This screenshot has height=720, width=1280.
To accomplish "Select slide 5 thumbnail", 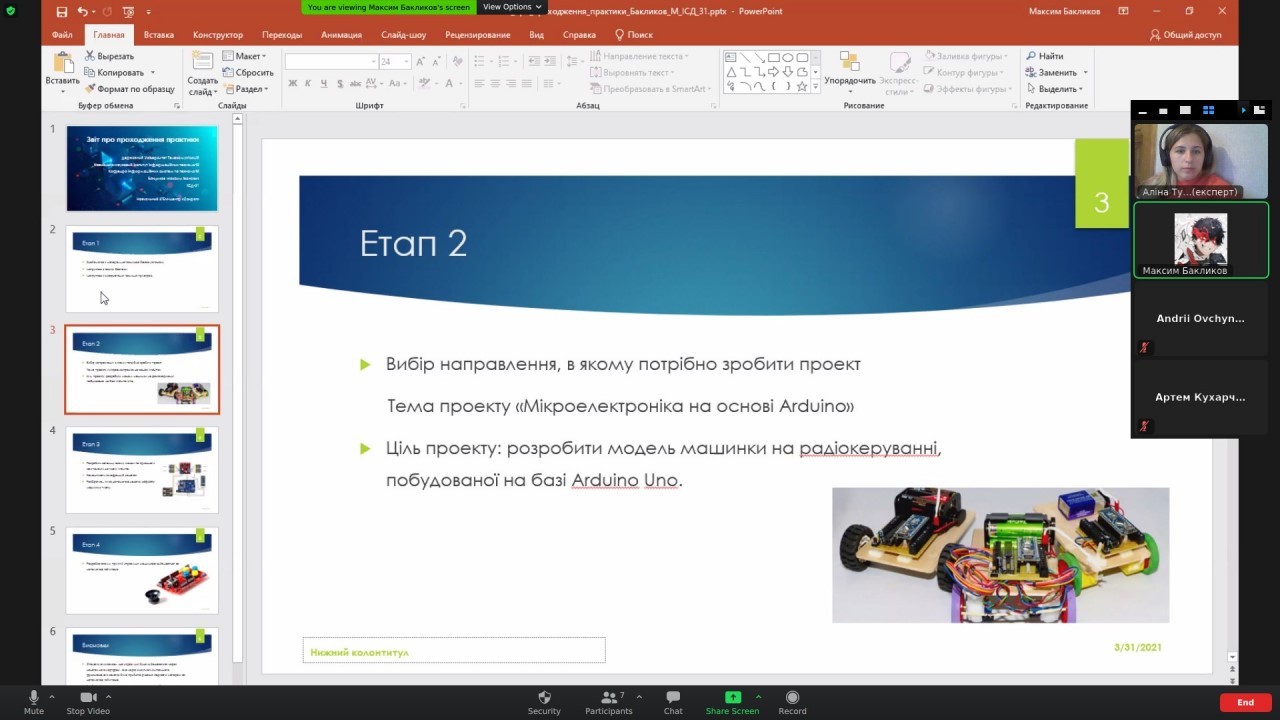I will [x=142, y=570].
